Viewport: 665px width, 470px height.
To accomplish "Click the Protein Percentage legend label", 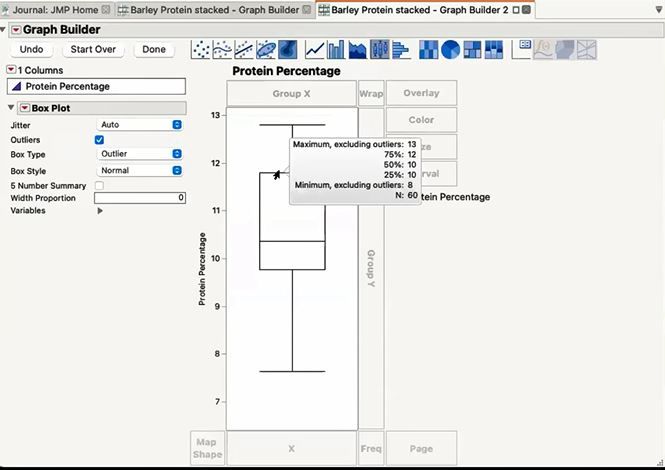I will (x=455, y=197).
